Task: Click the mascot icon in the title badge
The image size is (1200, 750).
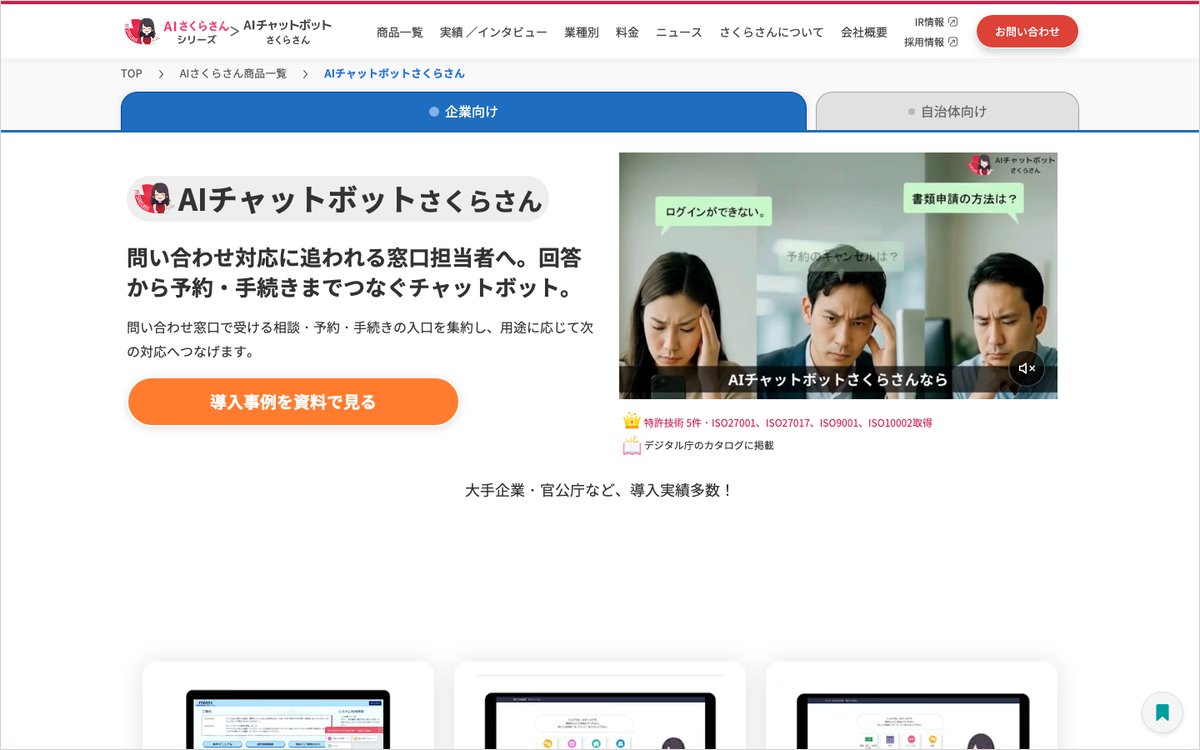Action: 153,199
